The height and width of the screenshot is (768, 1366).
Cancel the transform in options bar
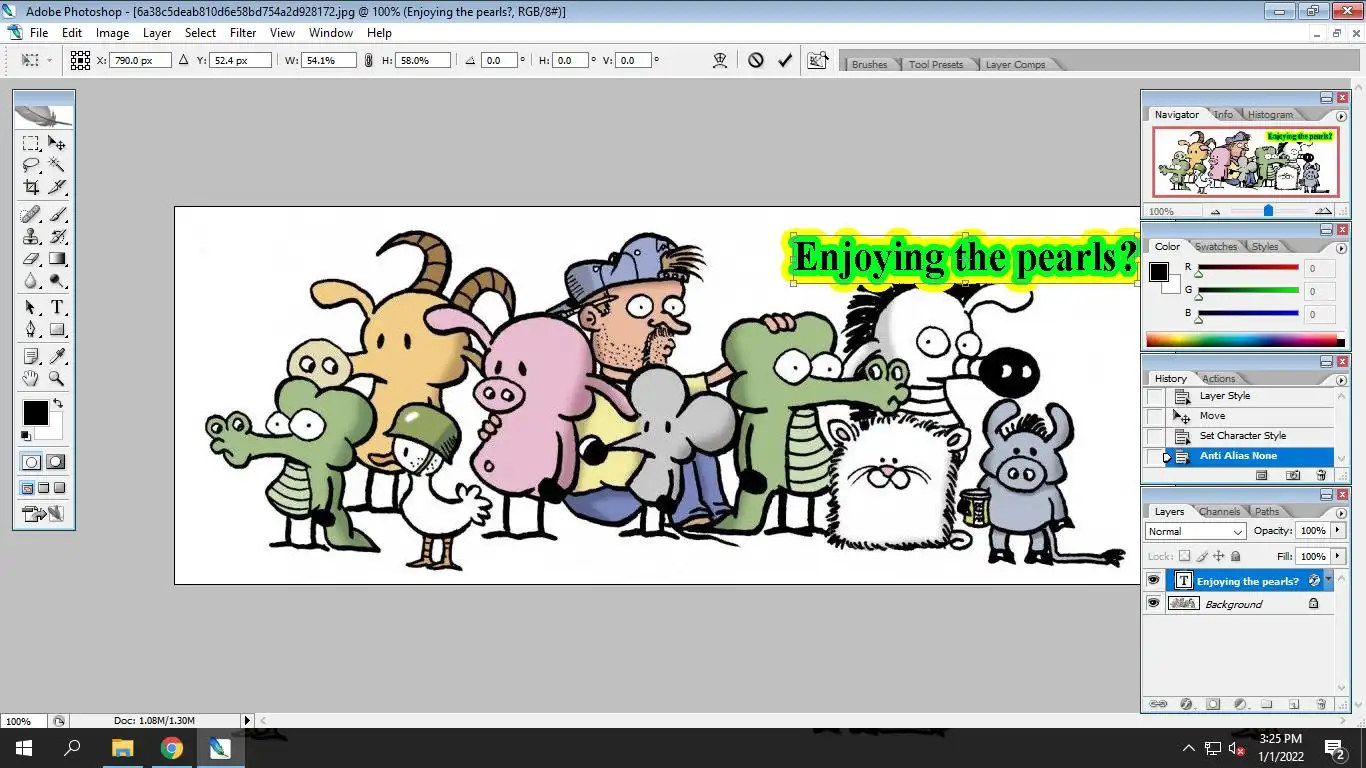[x=756, y=60]
